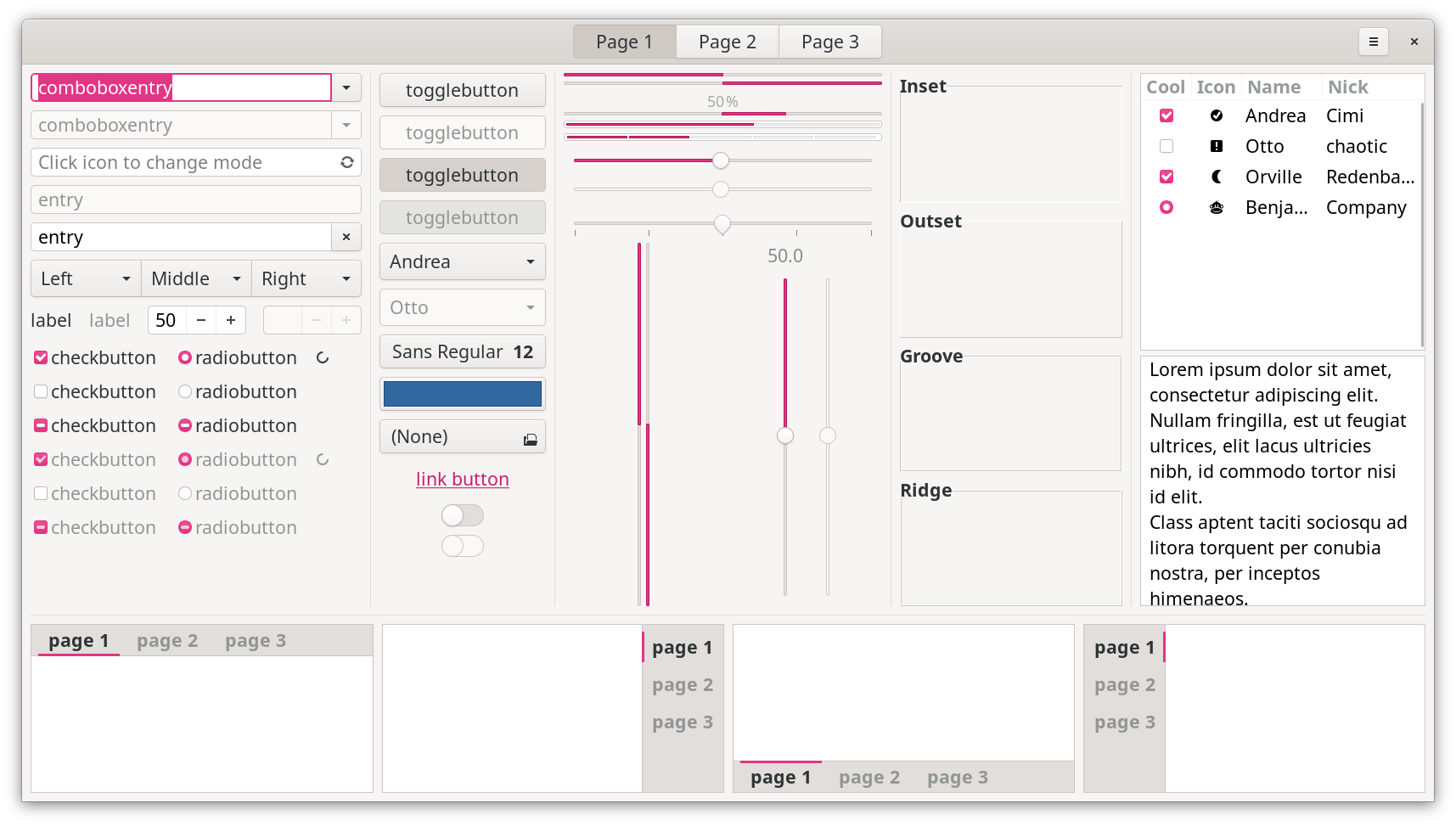
Task: Click the vertical 50.0 slider handle
Action: tap(785, 435)
